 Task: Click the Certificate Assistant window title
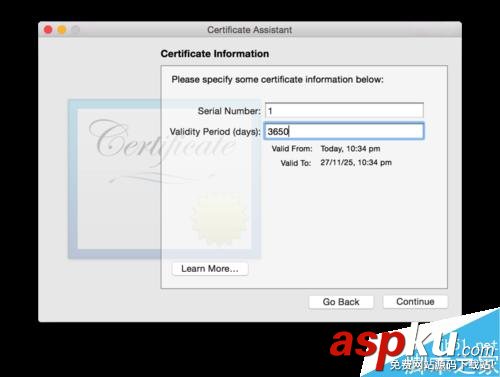(x=250, y=30)
